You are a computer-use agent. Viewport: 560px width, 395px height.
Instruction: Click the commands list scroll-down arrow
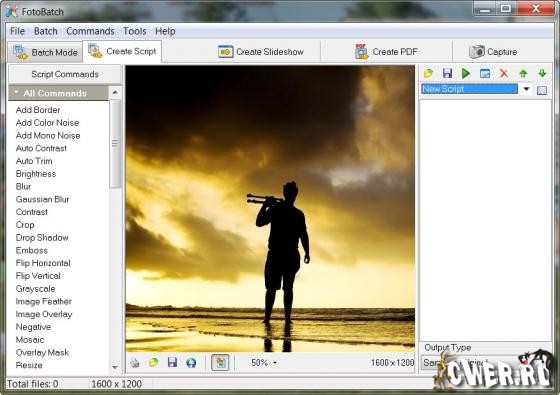115,367
